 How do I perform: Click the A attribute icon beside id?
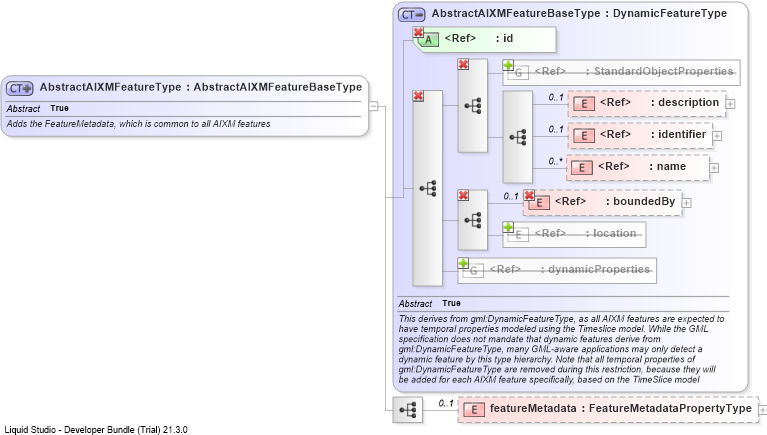click(429, 40)
